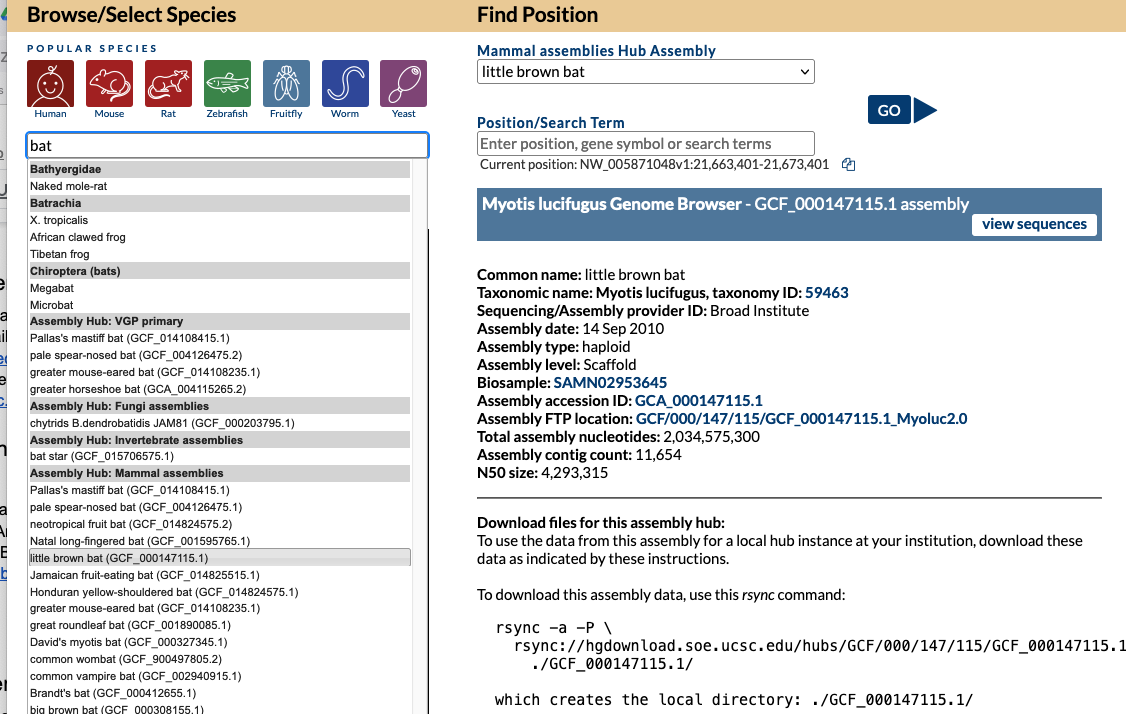This screenshot has width=1126, height=714.
Task: Choose Naked mole-rat from the list
Action: (x=220, y=186)
